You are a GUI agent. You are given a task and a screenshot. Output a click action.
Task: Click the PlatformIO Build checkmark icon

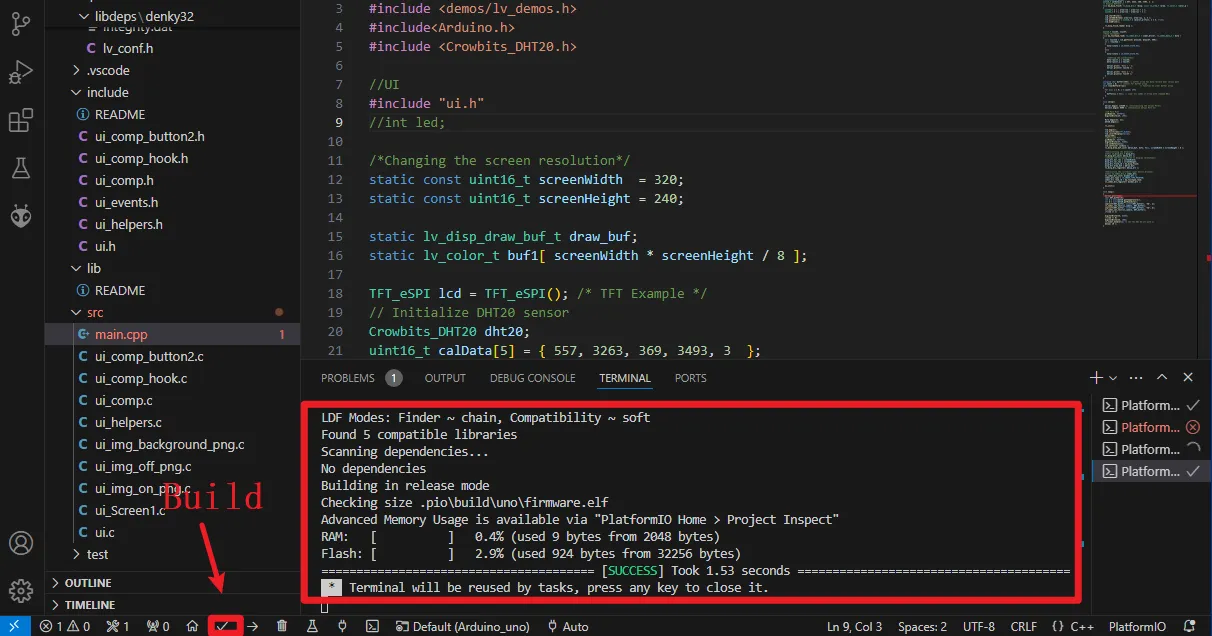click(x=224, y=626)
